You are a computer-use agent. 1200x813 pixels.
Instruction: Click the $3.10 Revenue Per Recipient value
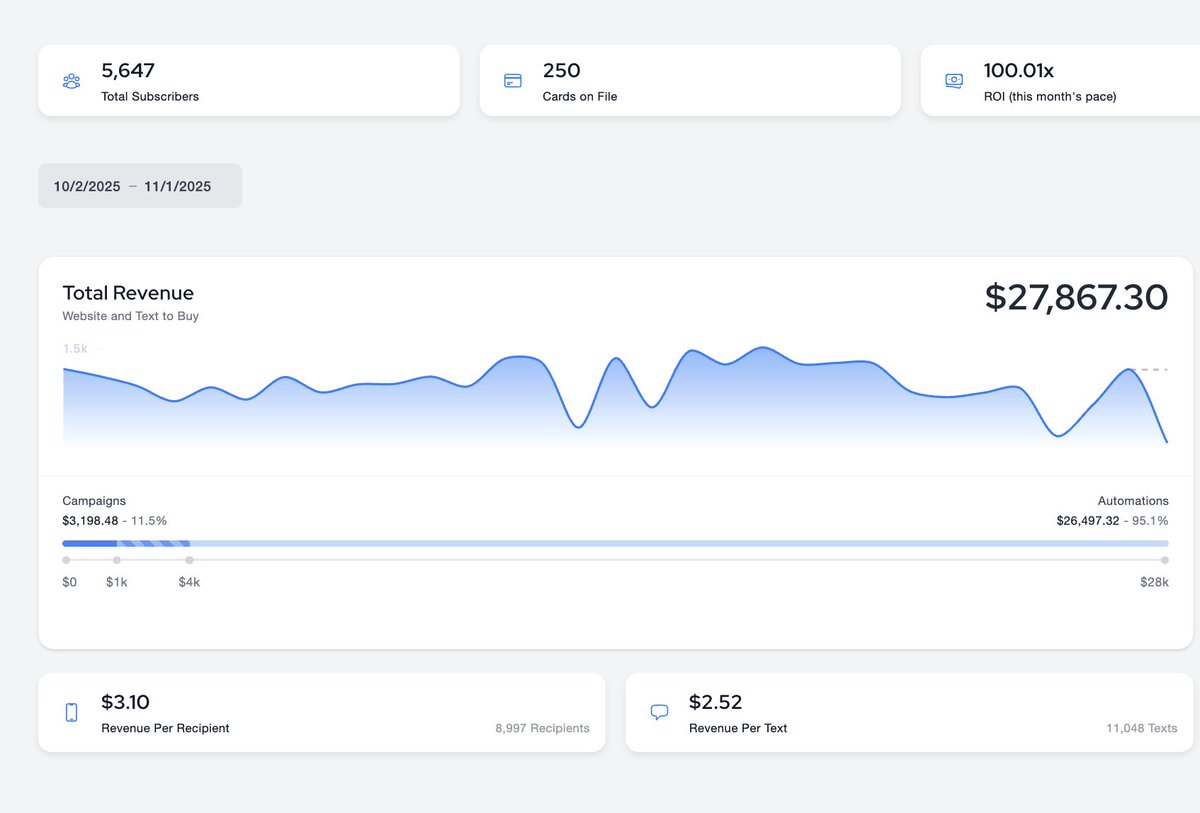tap(125, 702)
